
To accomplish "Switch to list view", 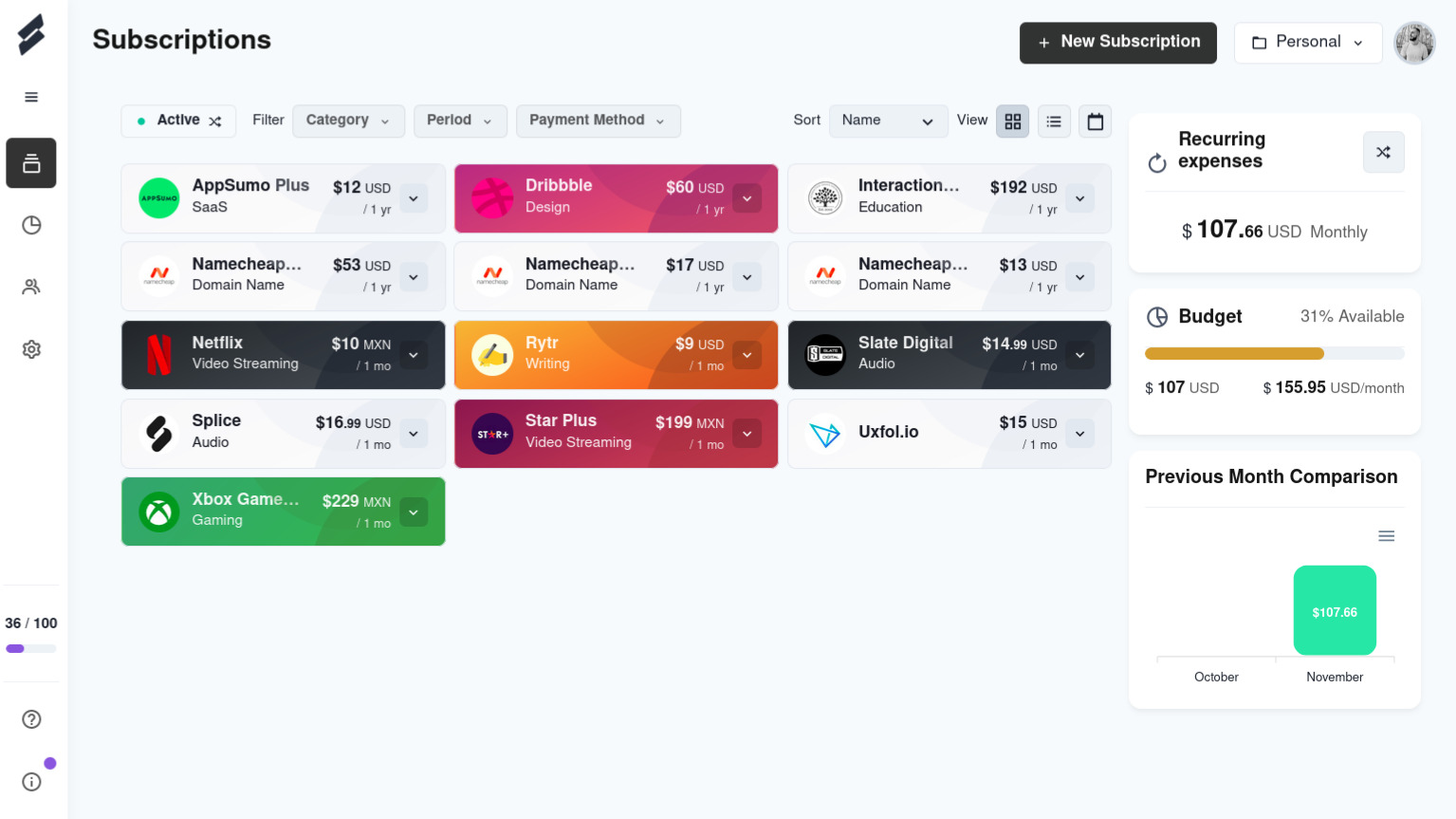I will click(1053, 121).
